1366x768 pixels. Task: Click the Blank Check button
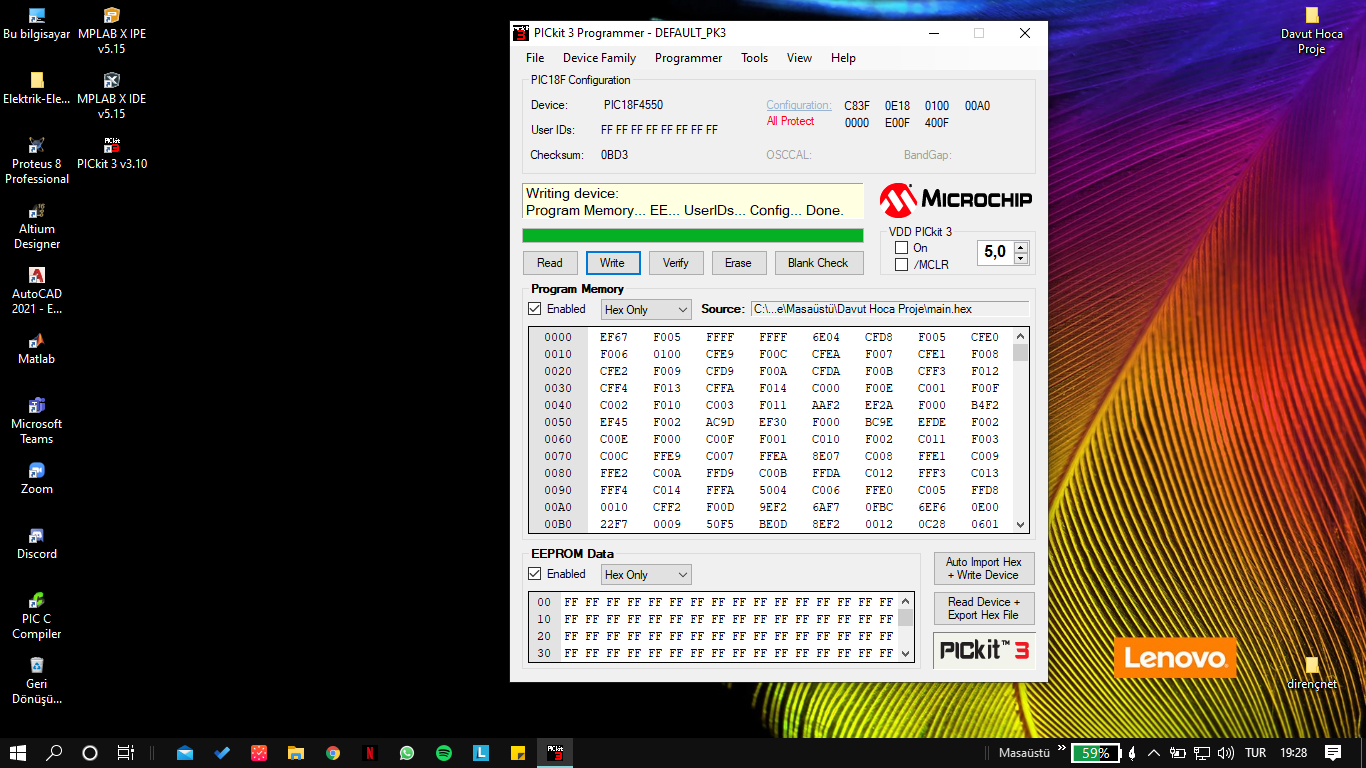pyautogui.click(x=818, y=263)
